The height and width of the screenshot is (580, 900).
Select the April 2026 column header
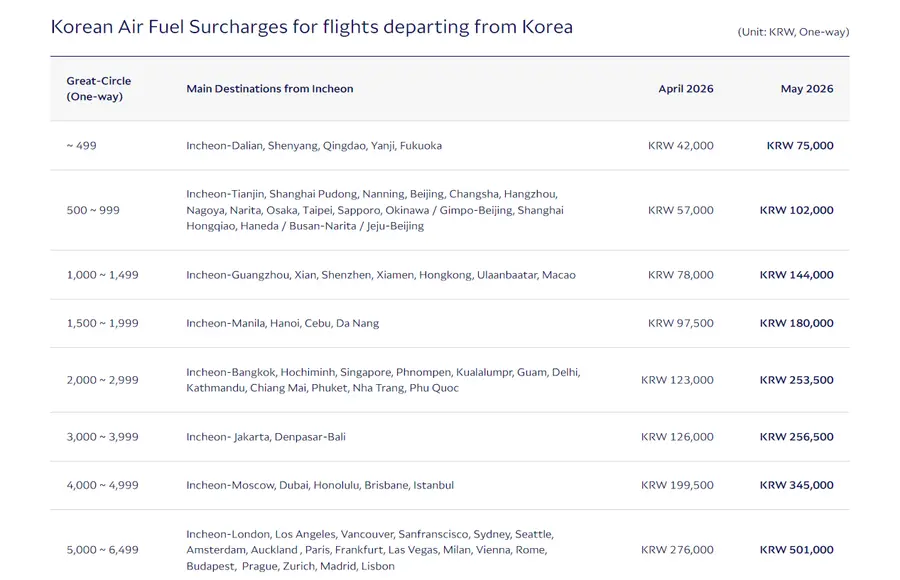click(686, 88)
